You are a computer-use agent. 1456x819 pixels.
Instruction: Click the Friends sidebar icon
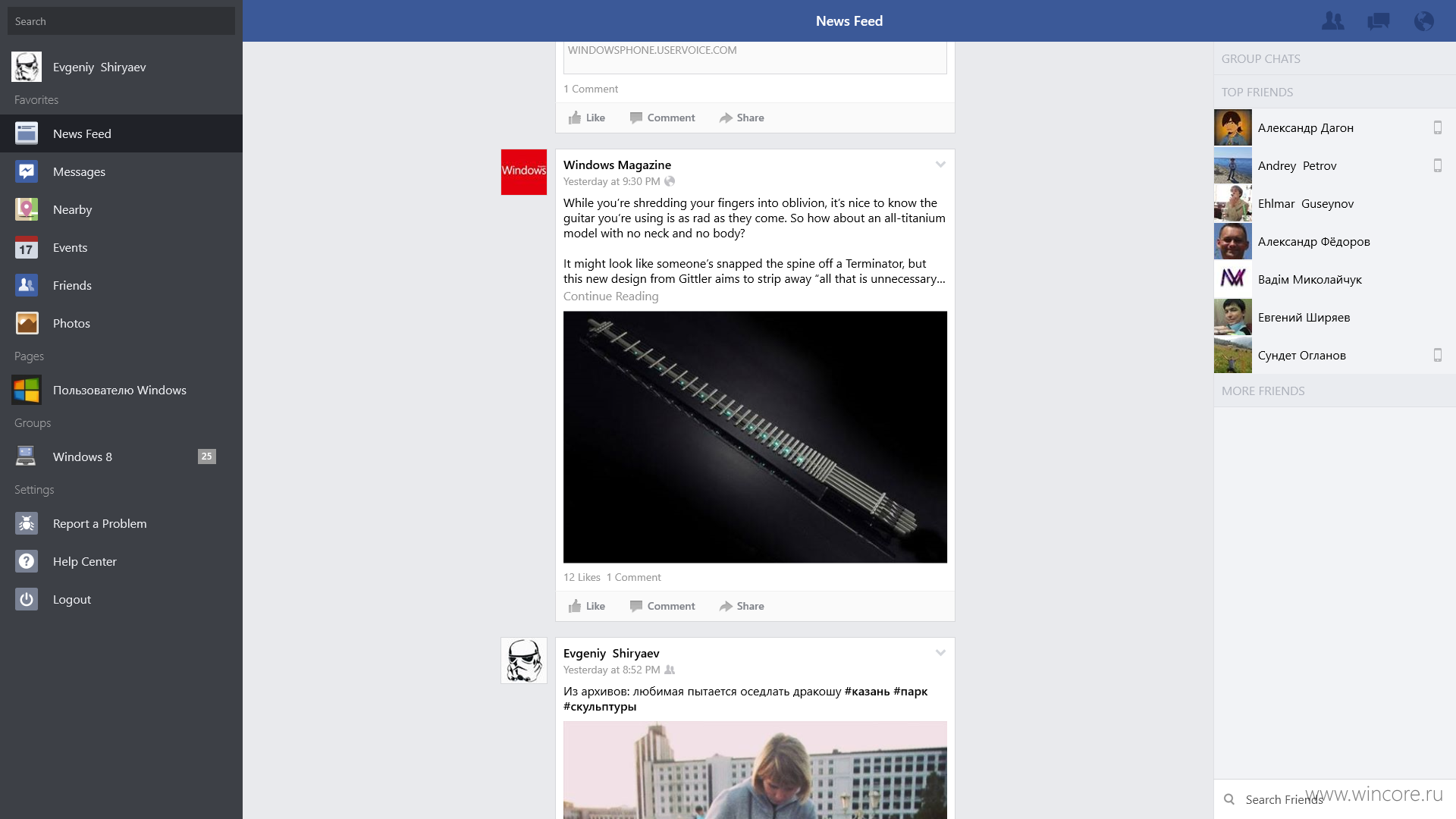[x=27, y=285]
